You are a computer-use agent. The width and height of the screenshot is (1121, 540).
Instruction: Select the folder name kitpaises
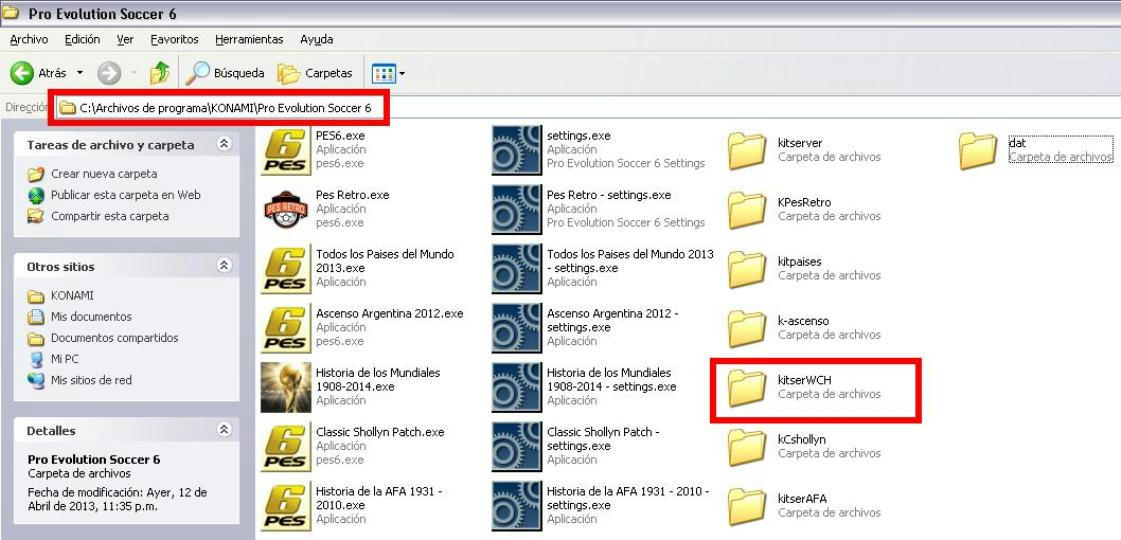(799, 262)
